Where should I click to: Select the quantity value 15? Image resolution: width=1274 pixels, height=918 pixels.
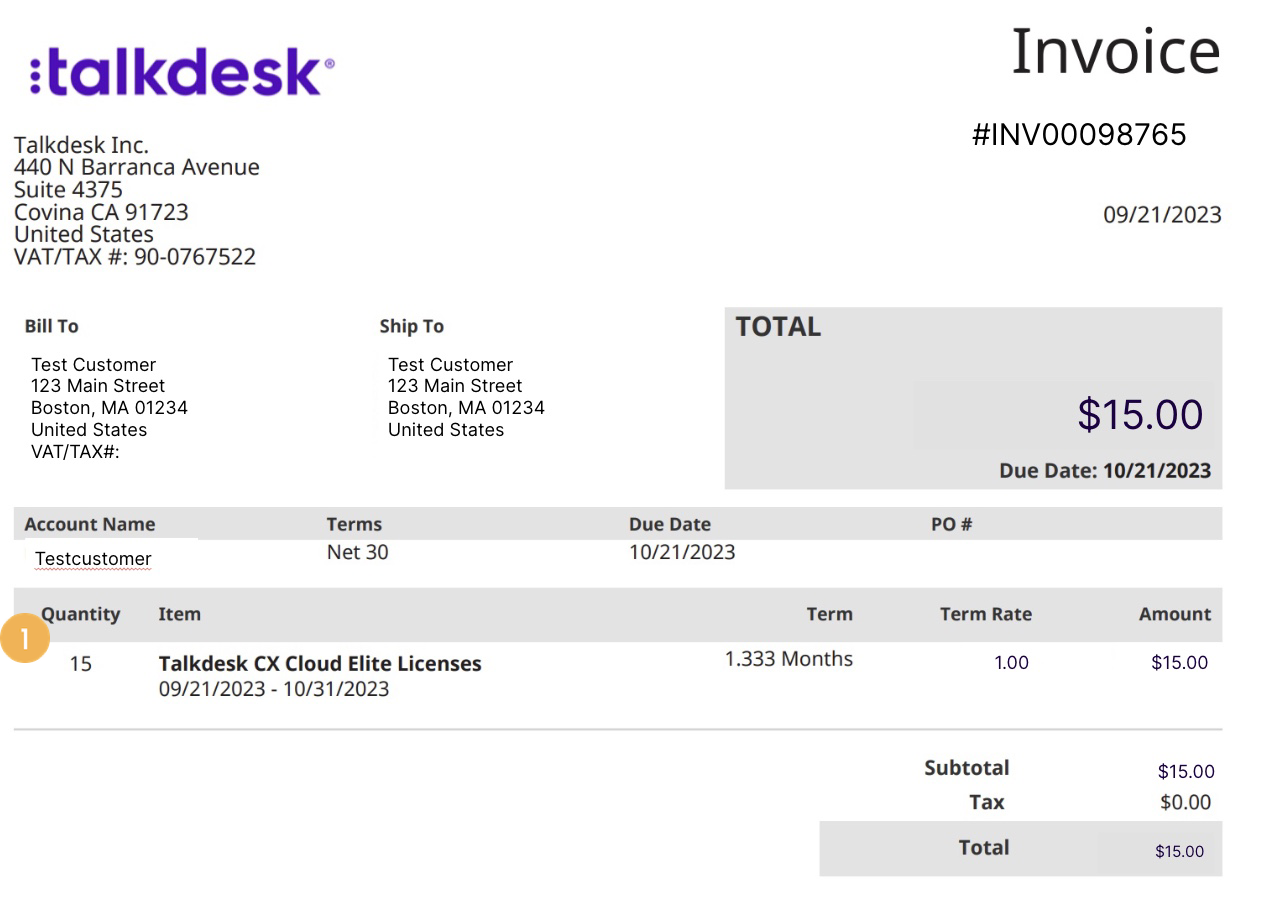tap(80, 663)
